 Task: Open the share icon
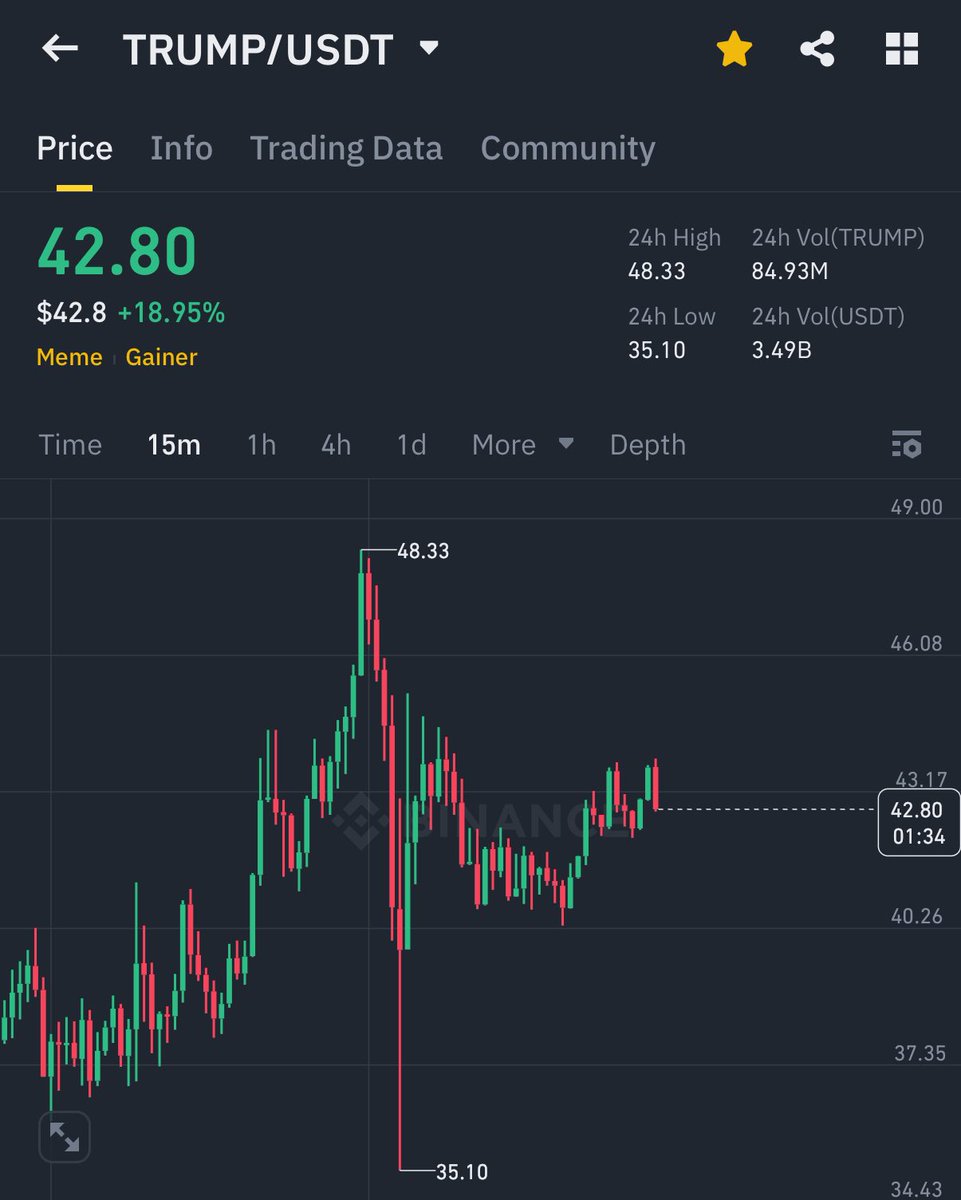pos(817,48)
